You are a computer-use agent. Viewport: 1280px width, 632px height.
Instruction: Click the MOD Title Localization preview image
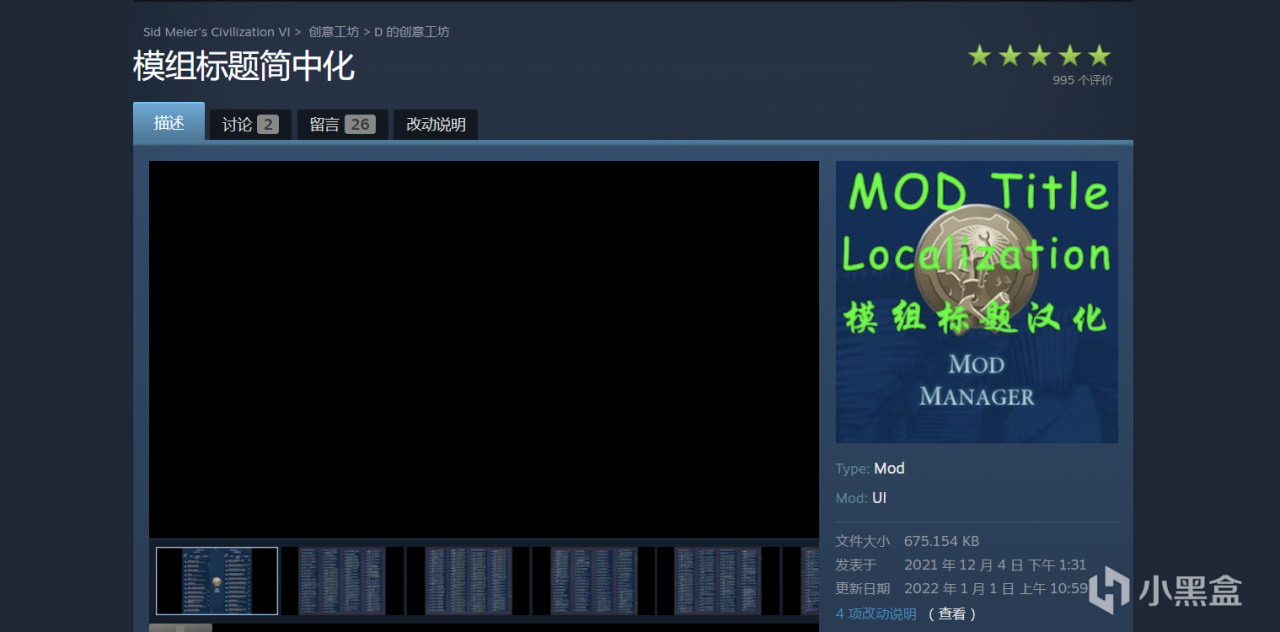(x=977, y=302)
